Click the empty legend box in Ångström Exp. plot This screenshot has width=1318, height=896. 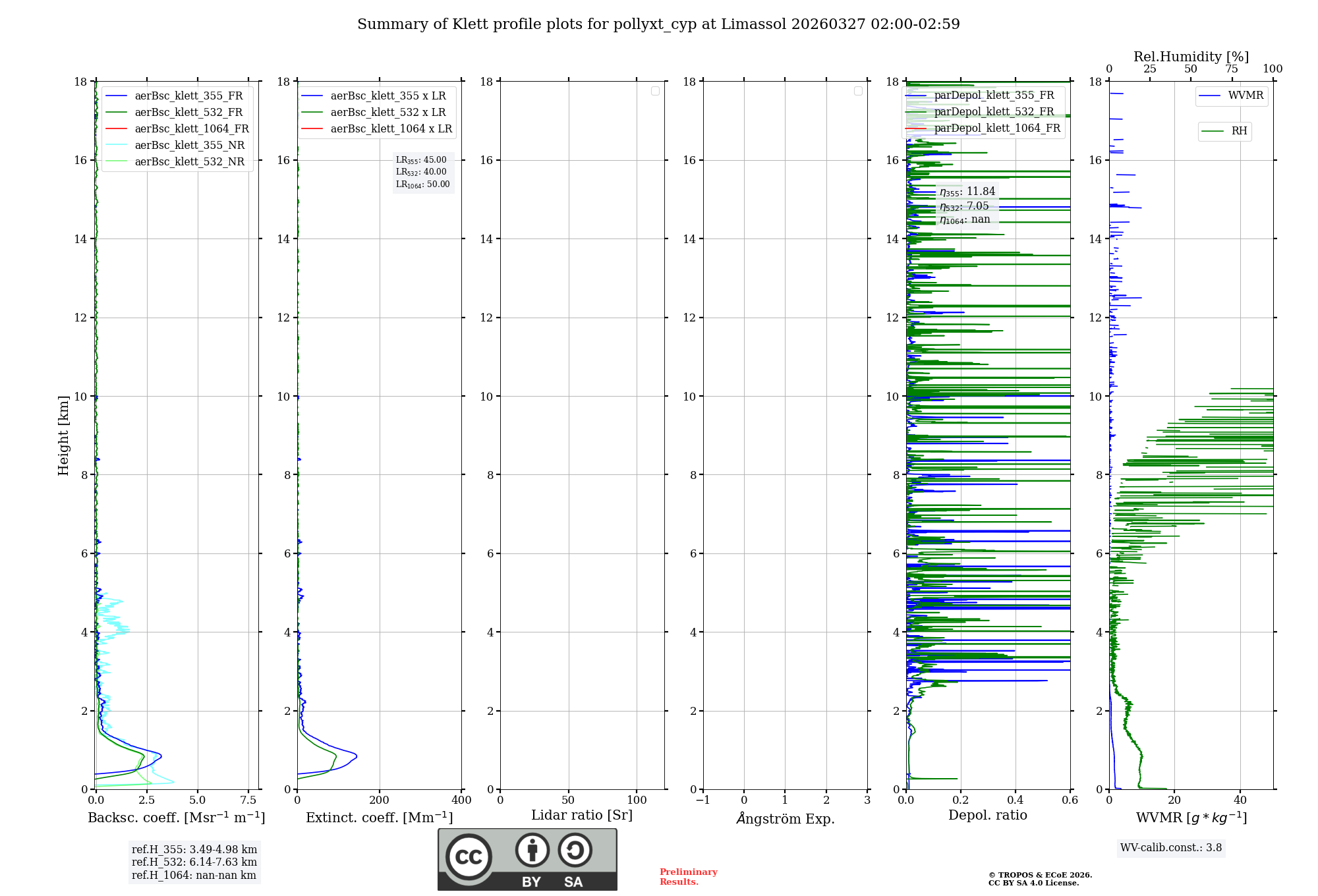click(x=858, y=91)
